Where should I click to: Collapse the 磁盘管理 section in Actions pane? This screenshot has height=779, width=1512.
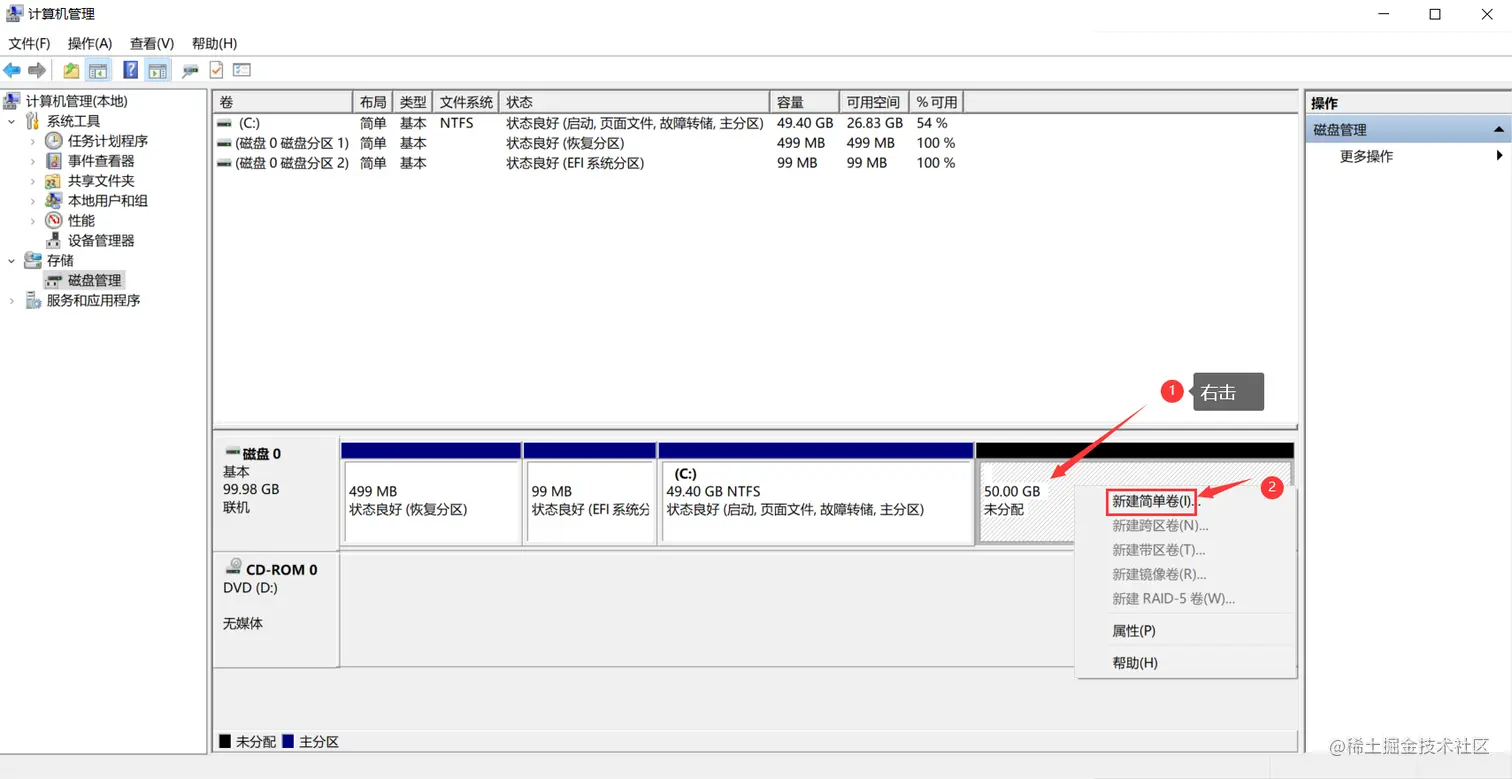tap(1498, 130)
